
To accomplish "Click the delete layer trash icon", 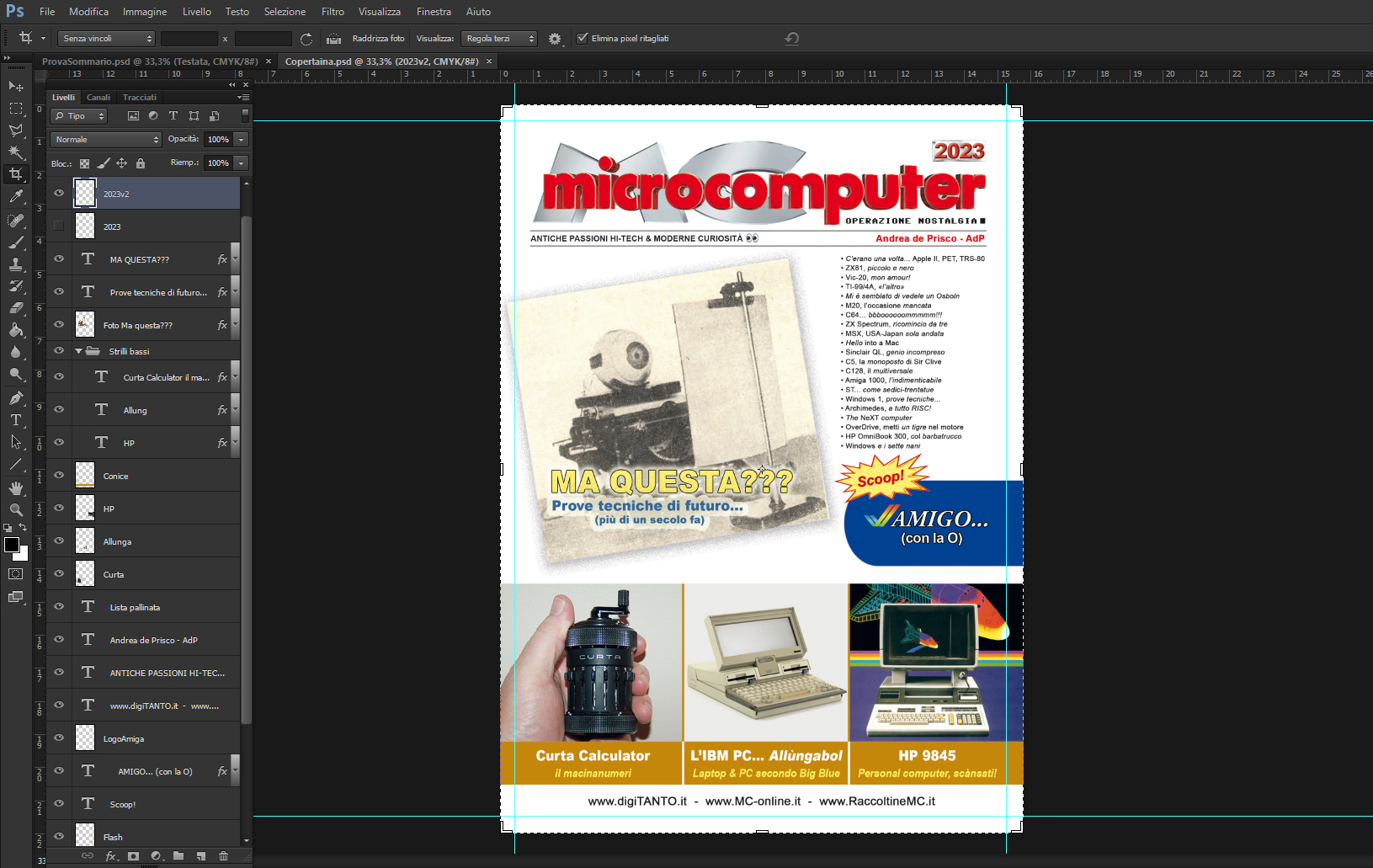I will (x=223, y=856).
